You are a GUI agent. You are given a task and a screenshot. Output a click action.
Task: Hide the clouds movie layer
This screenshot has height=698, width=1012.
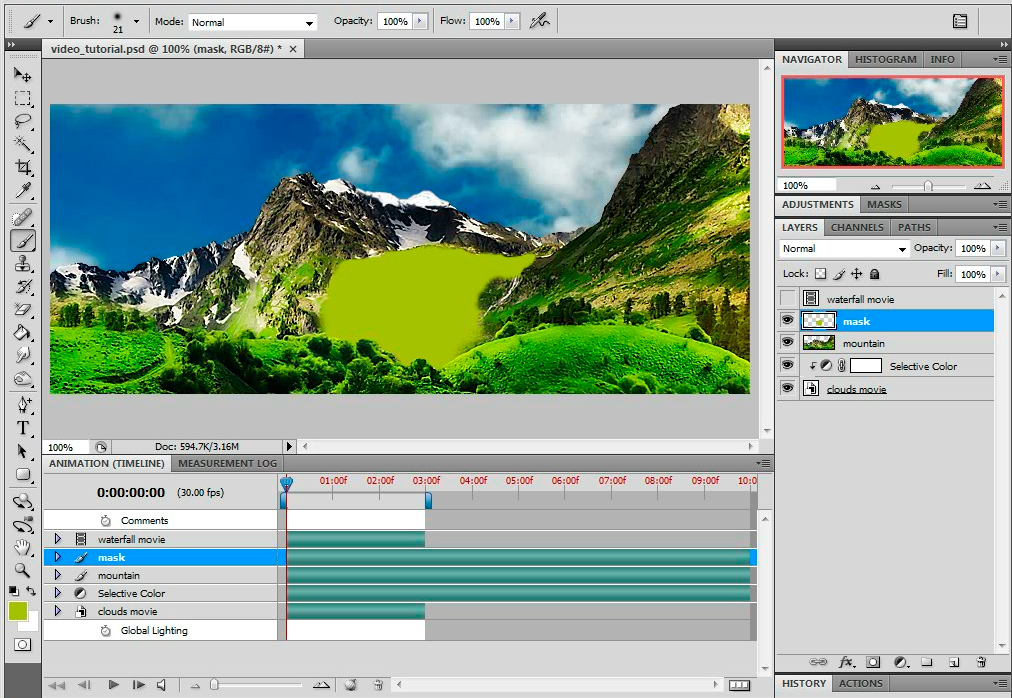pos(788,387)
